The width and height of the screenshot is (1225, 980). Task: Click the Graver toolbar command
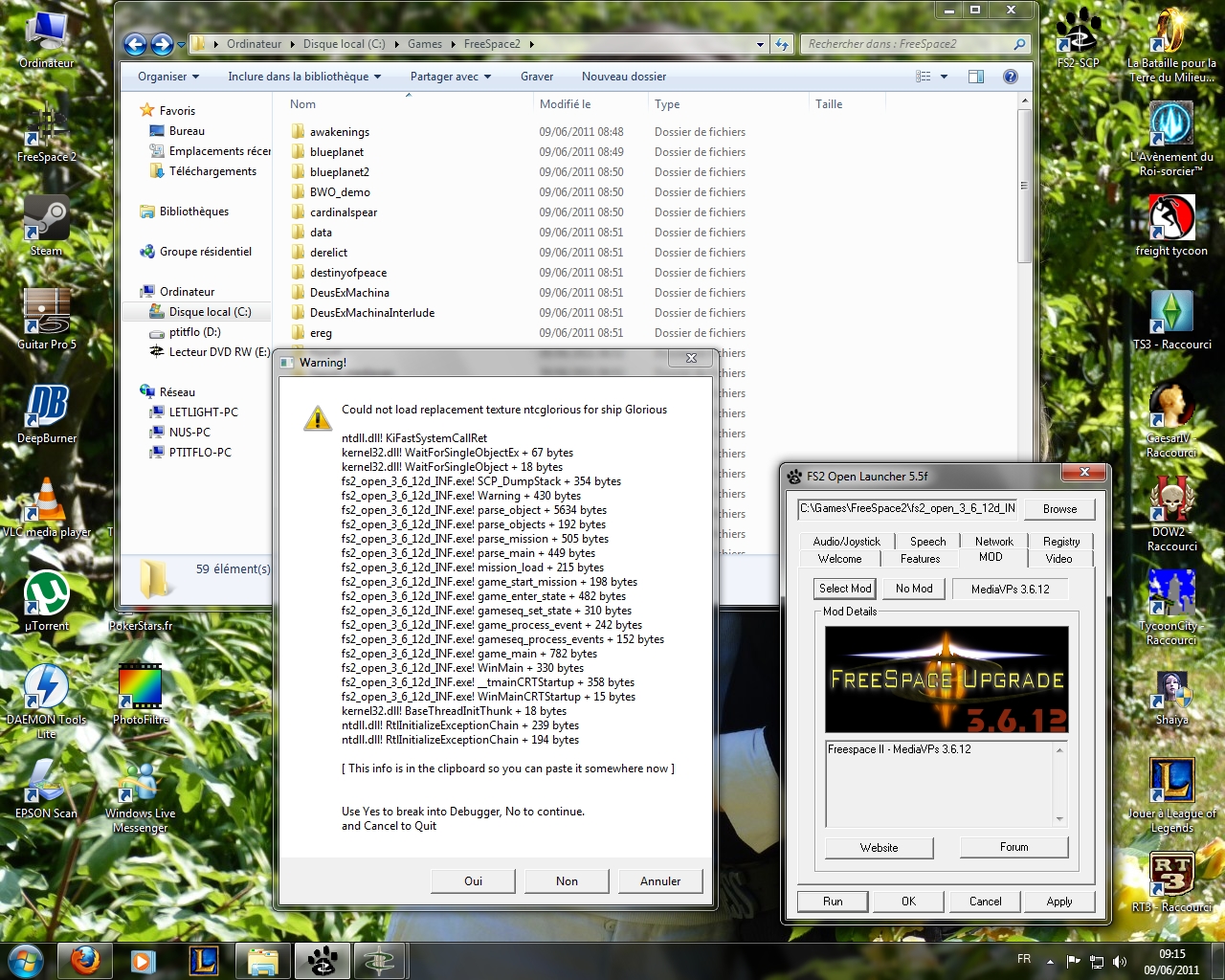point(537,77)
